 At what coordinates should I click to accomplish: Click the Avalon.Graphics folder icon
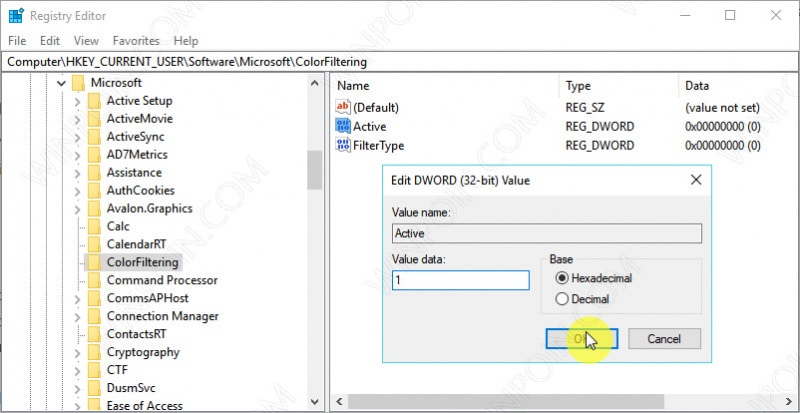94,208
